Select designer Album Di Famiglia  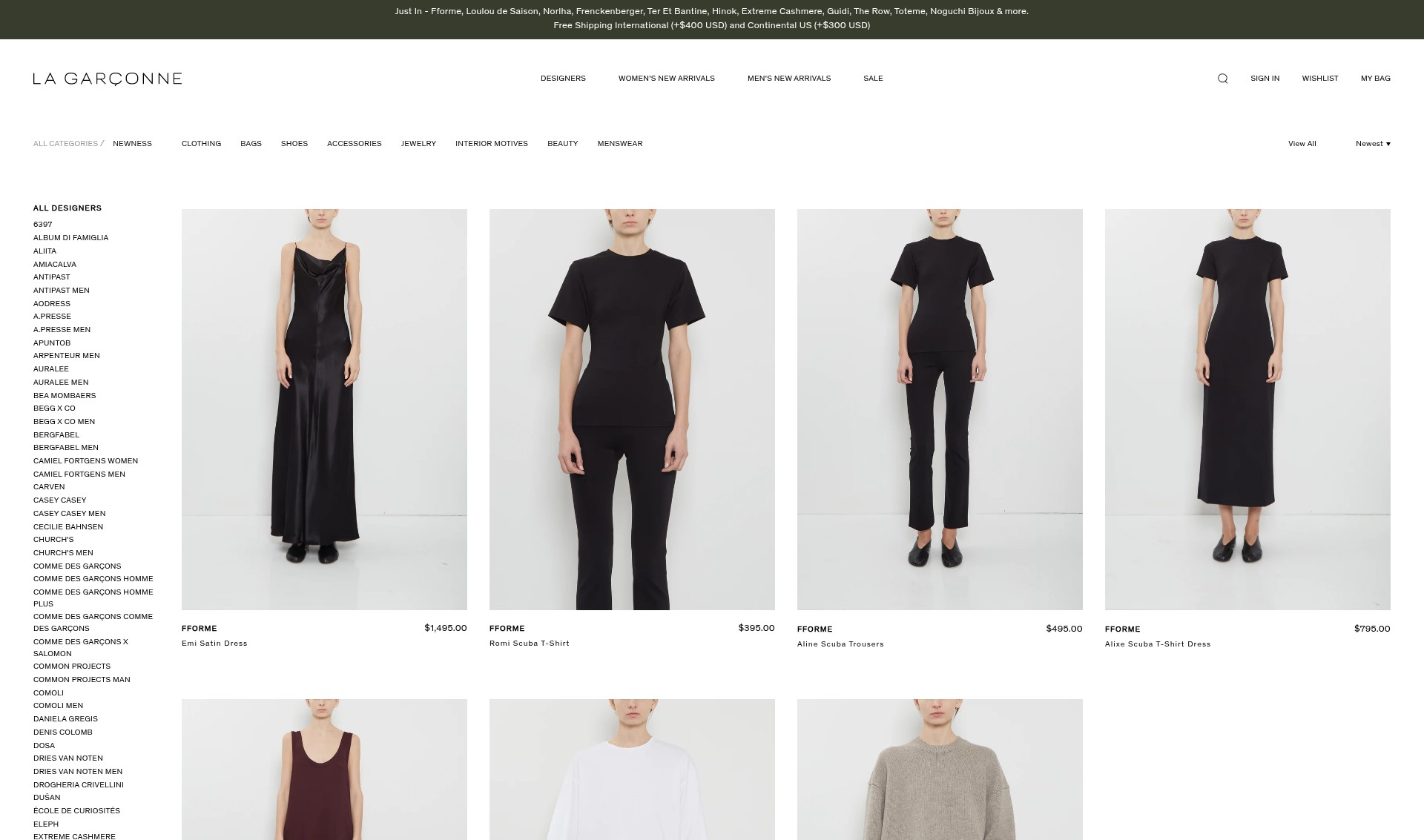point(70,238)
